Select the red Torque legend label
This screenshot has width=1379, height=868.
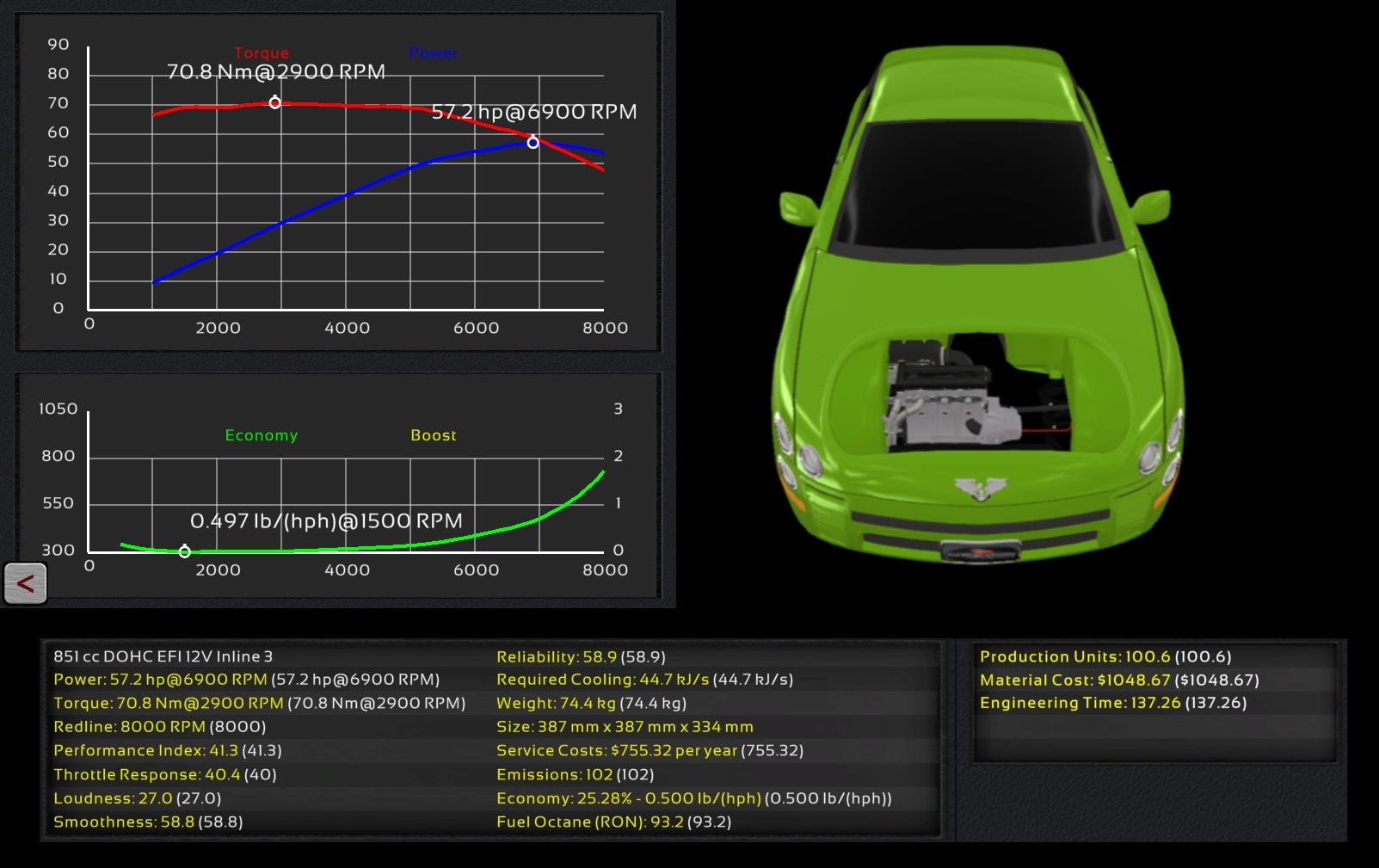point(262,53)
